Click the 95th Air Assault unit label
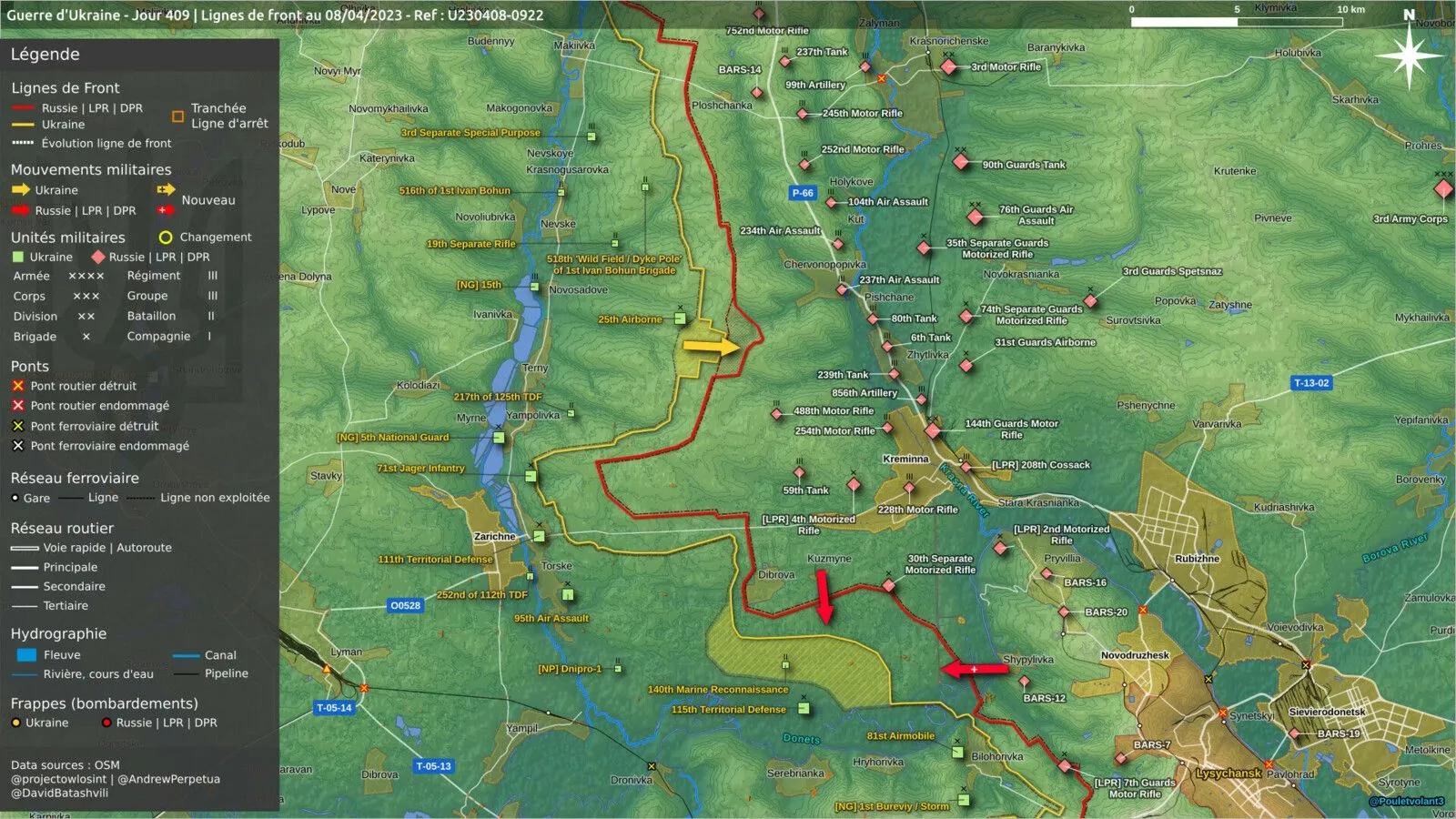The width and height of the screenshot is (1456, 819). click(551, 619)
